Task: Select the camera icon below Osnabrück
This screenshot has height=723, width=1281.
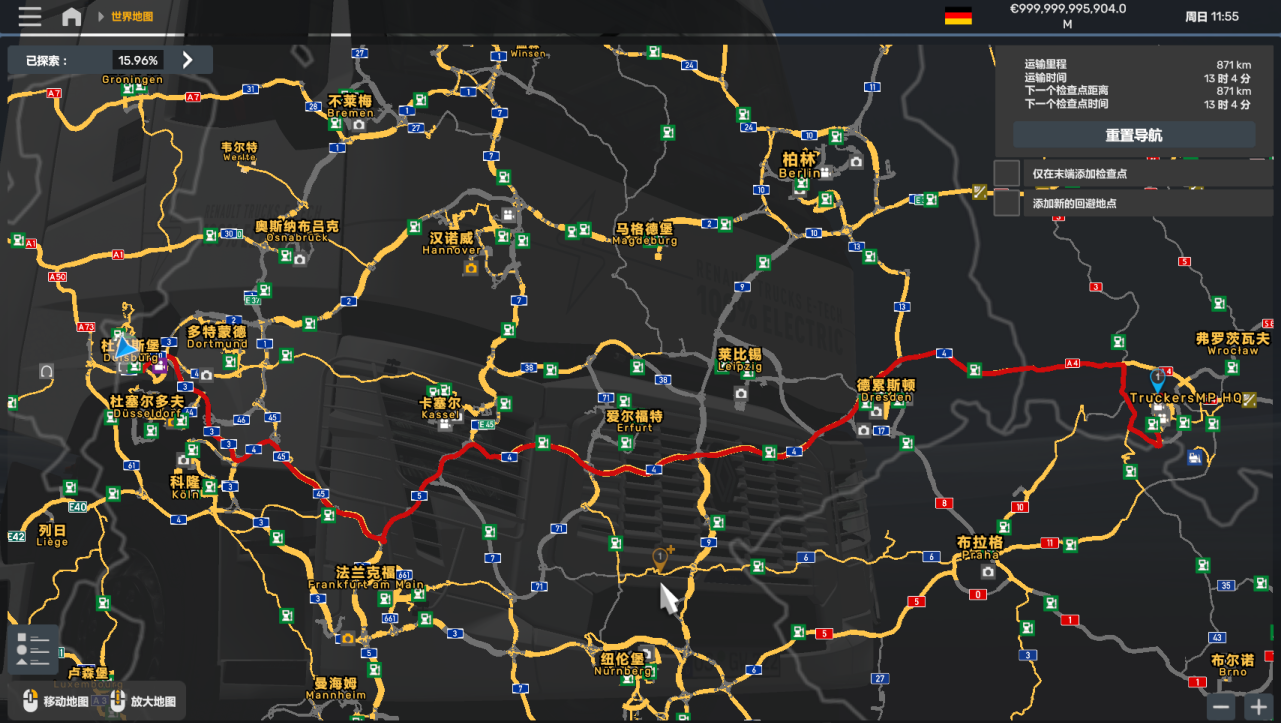Action: (299, 259)
